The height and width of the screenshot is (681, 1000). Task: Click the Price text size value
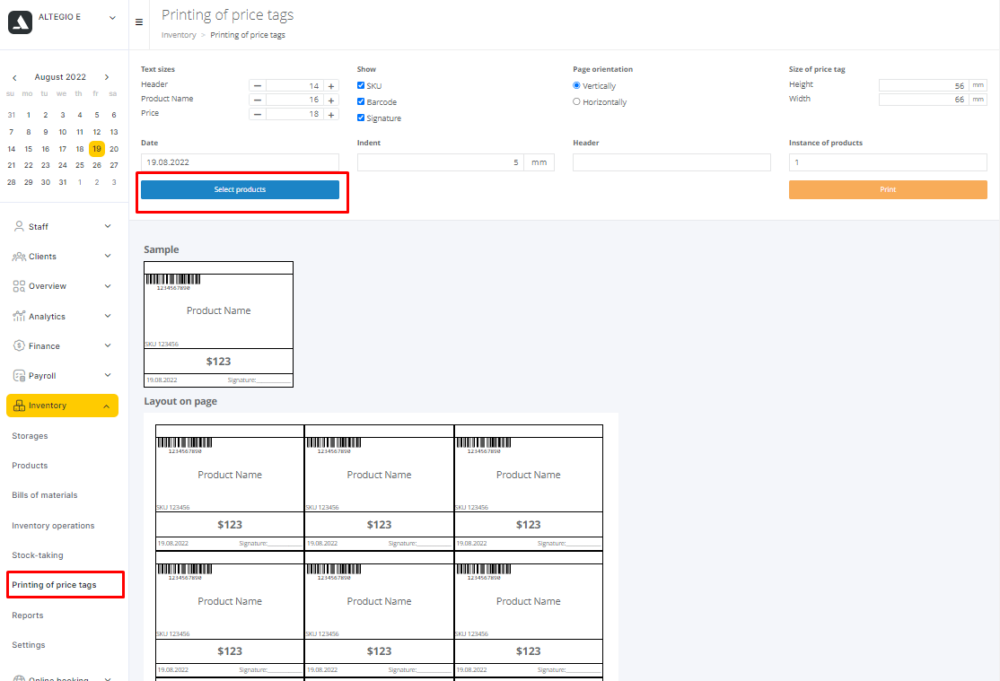(x=294, y=114)
